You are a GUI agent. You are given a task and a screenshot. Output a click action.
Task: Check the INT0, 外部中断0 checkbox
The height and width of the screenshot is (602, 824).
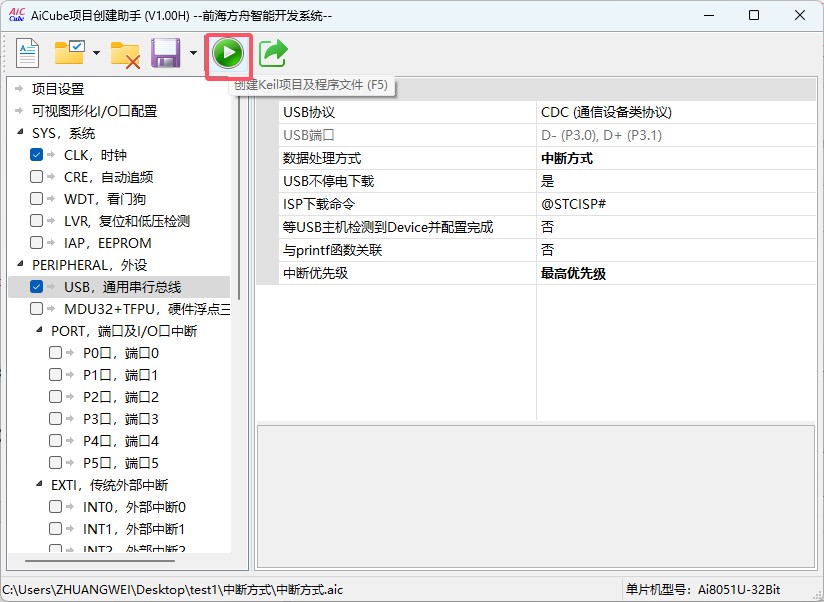pos(55,506)
